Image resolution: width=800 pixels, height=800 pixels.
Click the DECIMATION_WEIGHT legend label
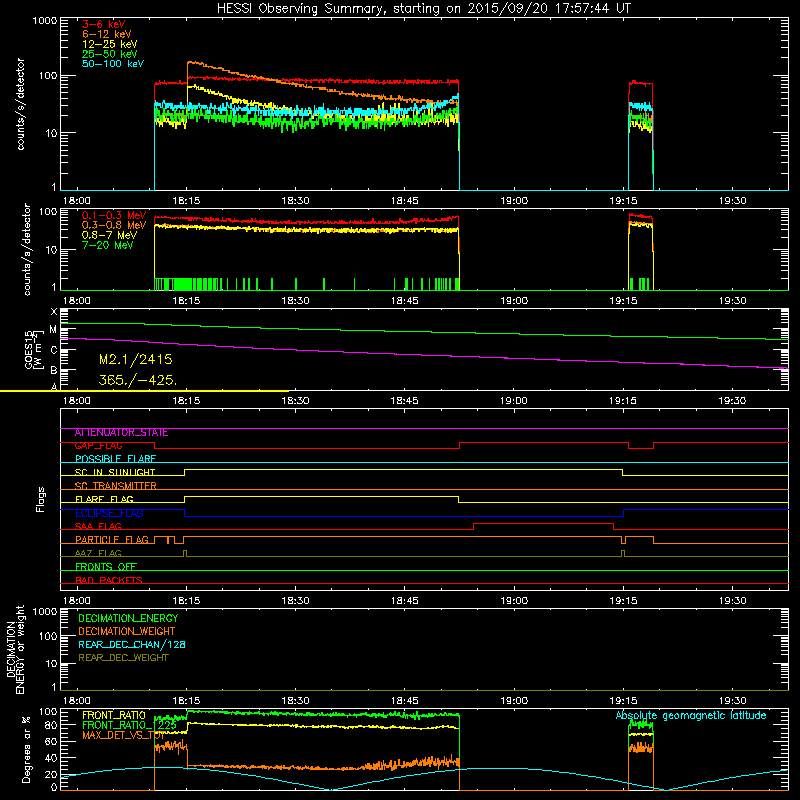(127, 631)
